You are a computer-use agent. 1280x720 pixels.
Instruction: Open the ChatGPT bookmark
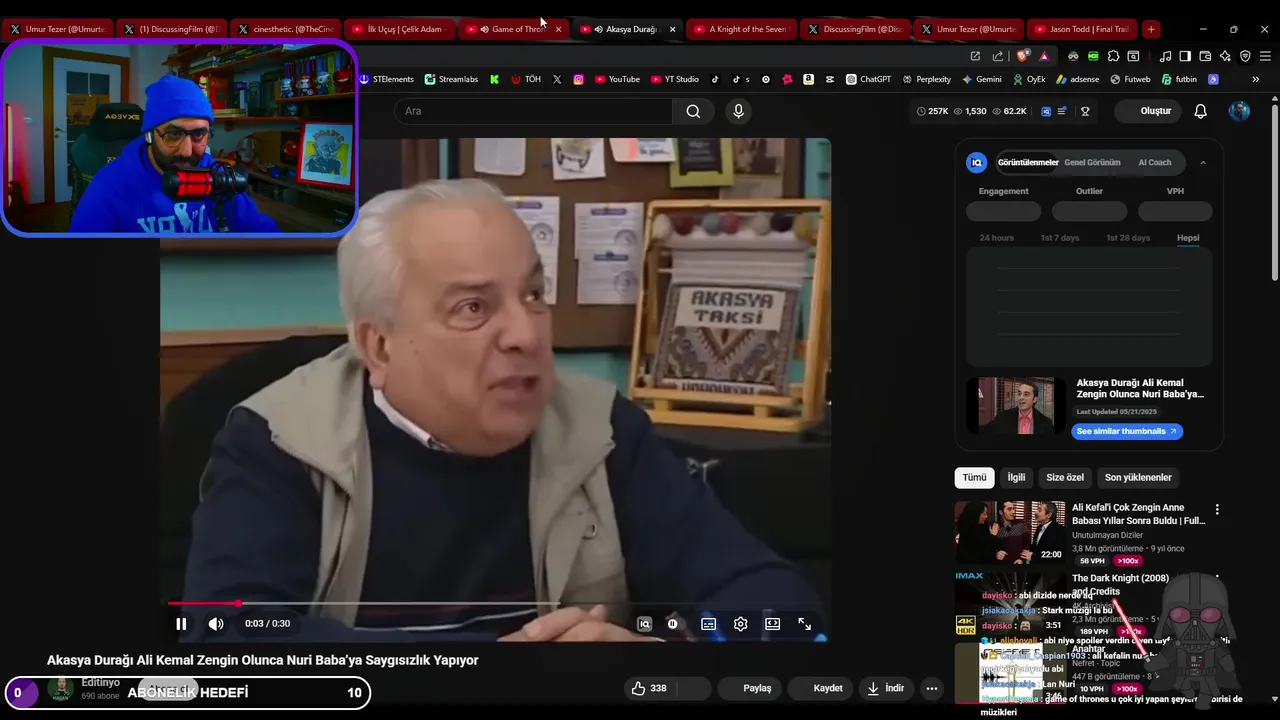(x=868, y=79)
